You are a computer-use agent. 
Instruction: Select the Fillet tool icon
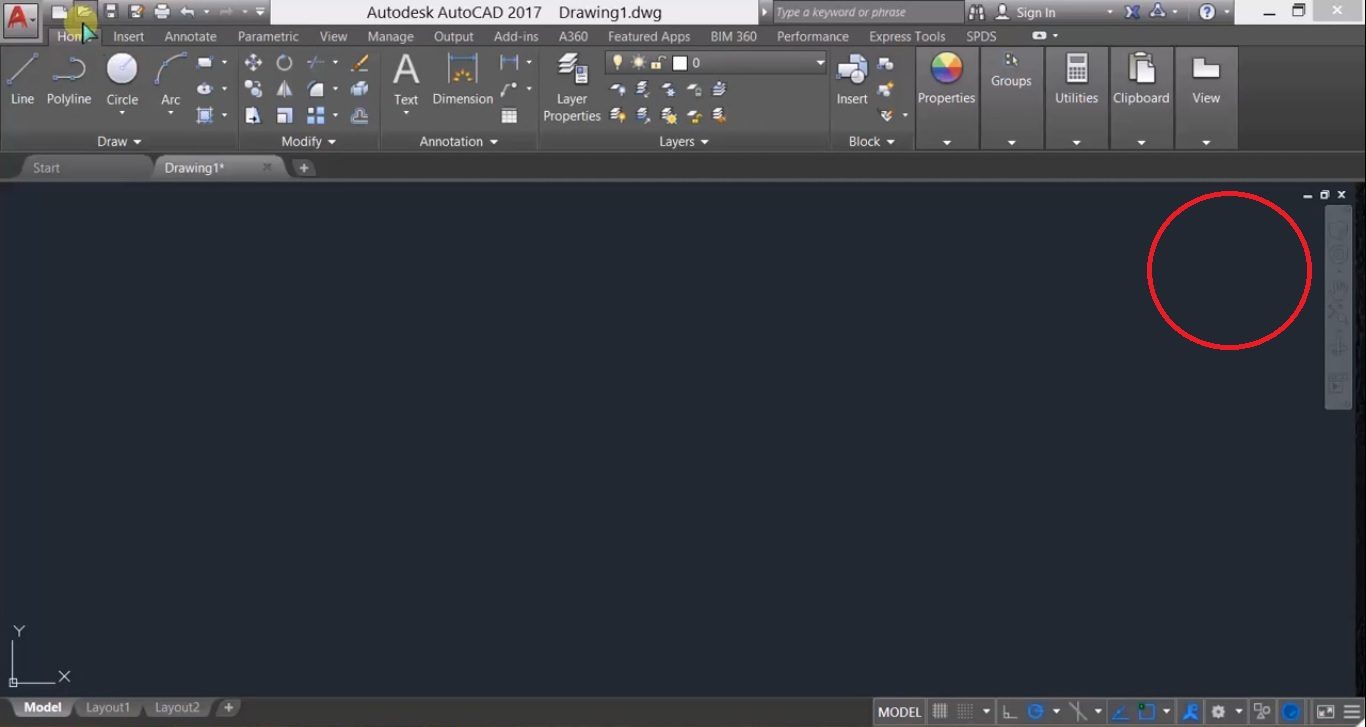point(315,89)
